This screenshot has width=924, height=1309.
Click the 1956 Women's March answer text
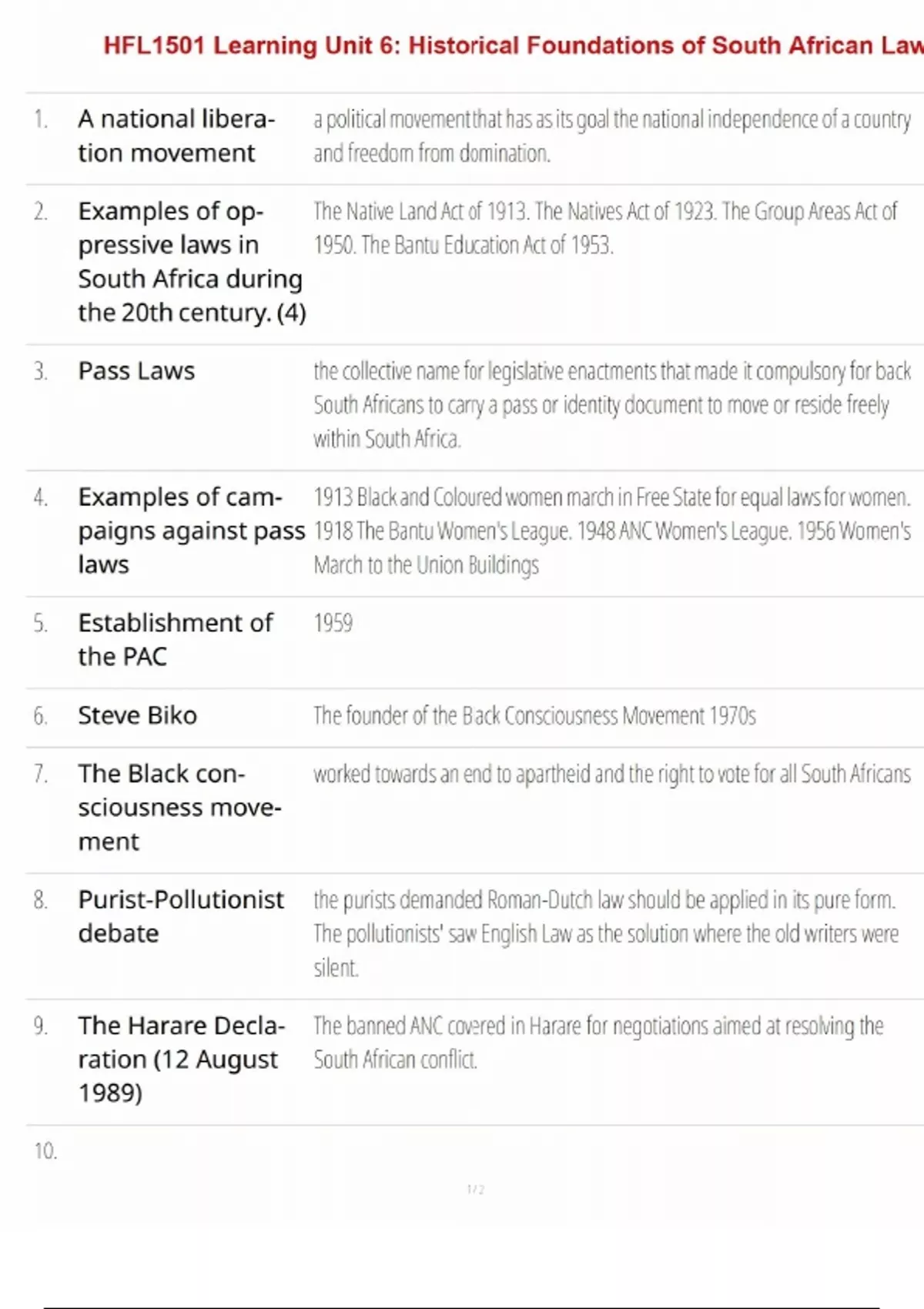point(612,531)
